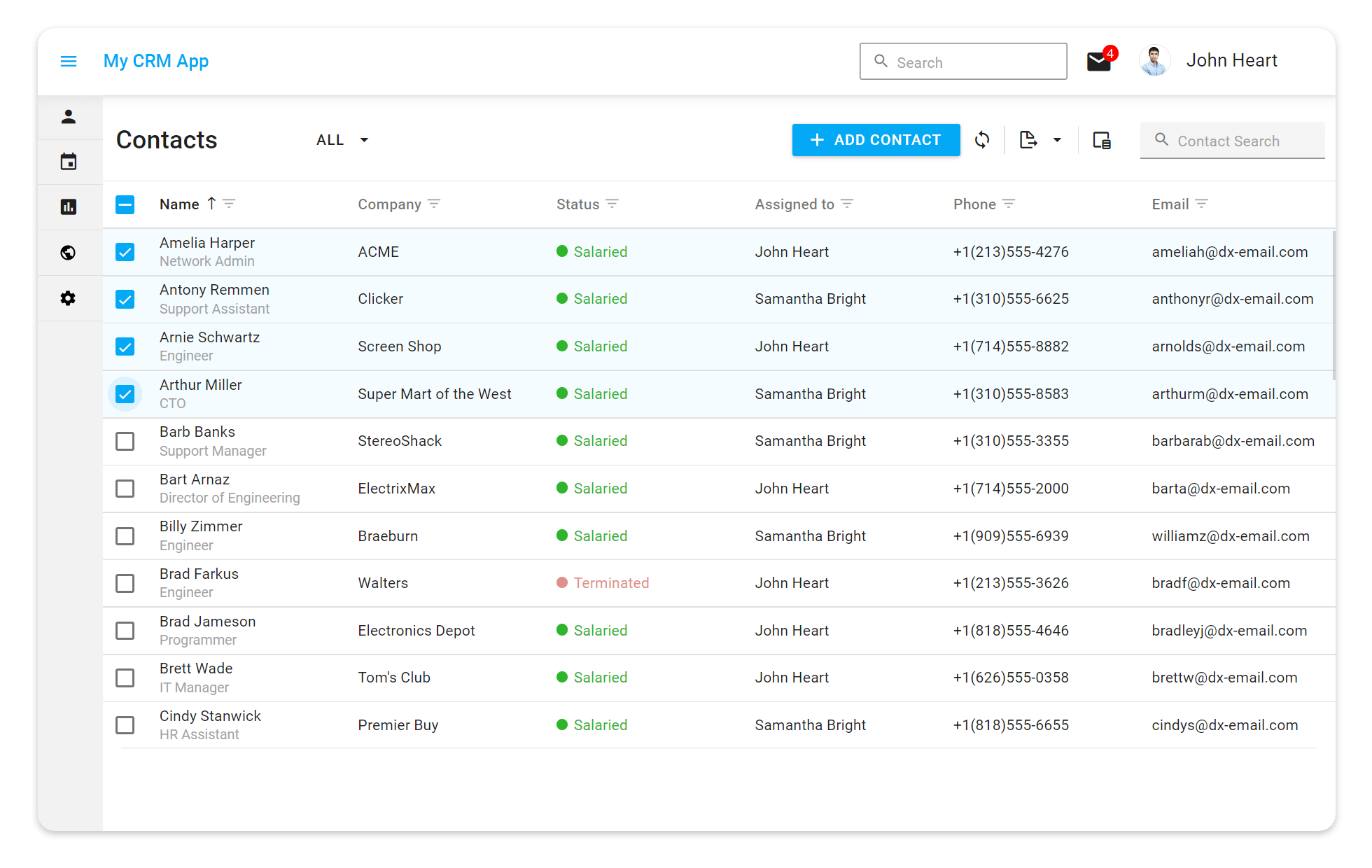
Task: Click phone number +1(818)555-6655
Action: point(1011,725)
